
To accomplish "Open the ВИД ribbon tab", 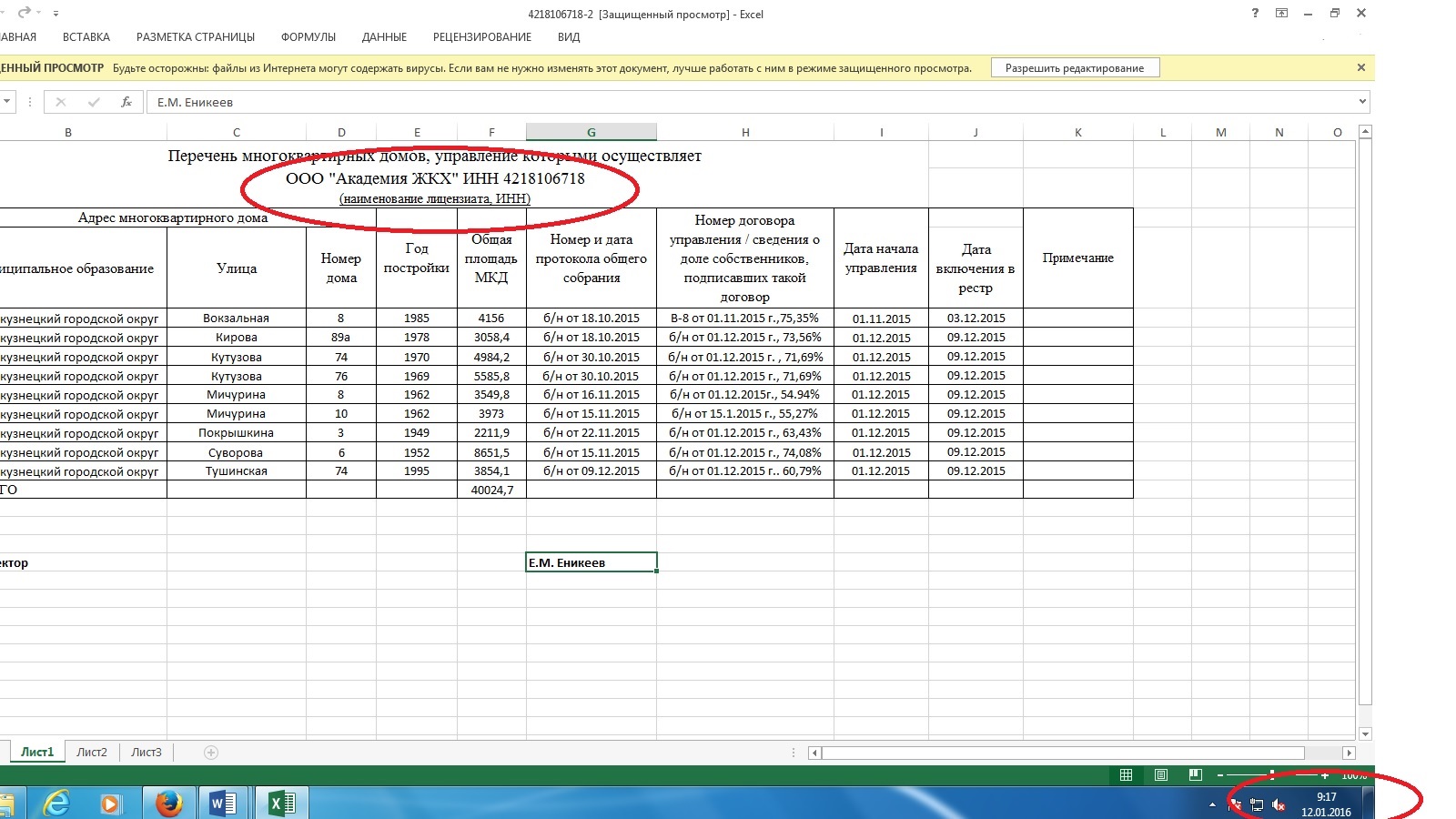I will click(x=569, y=37).
